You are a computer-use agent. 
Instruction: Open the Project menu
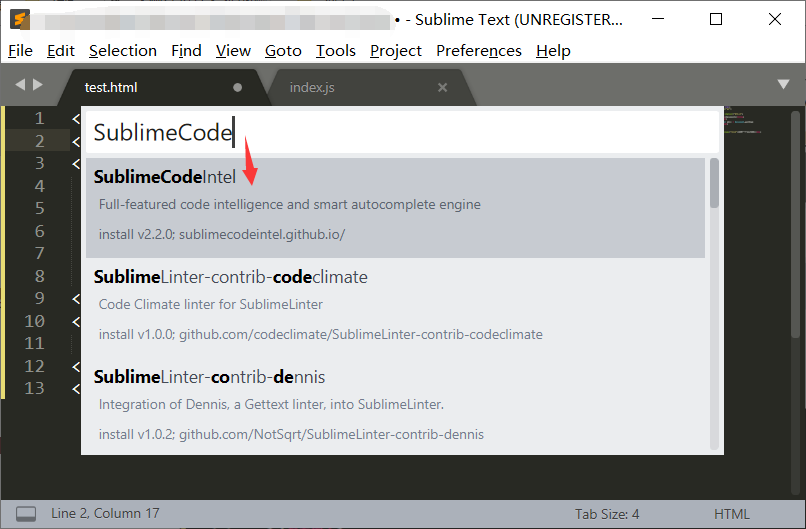(396, 51)
